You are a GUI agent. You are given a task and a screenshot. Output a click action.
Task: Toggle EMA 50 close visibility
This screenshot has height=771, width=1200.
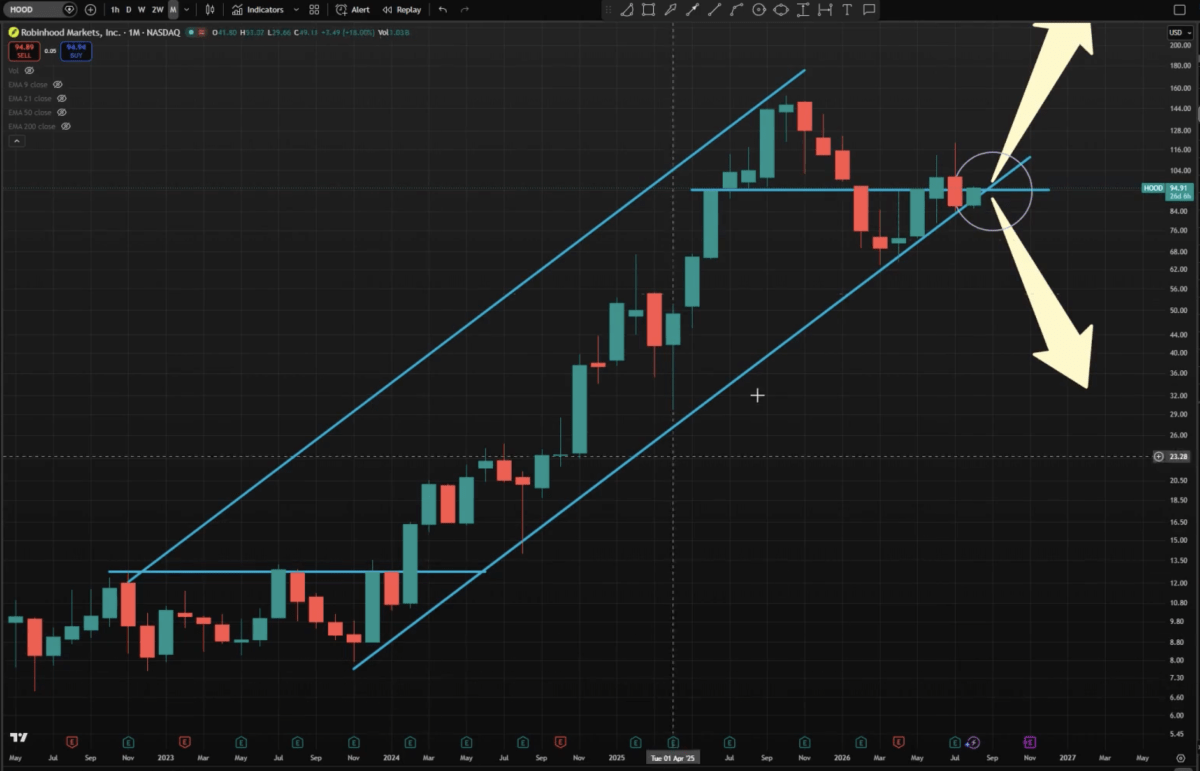point(61,113)
